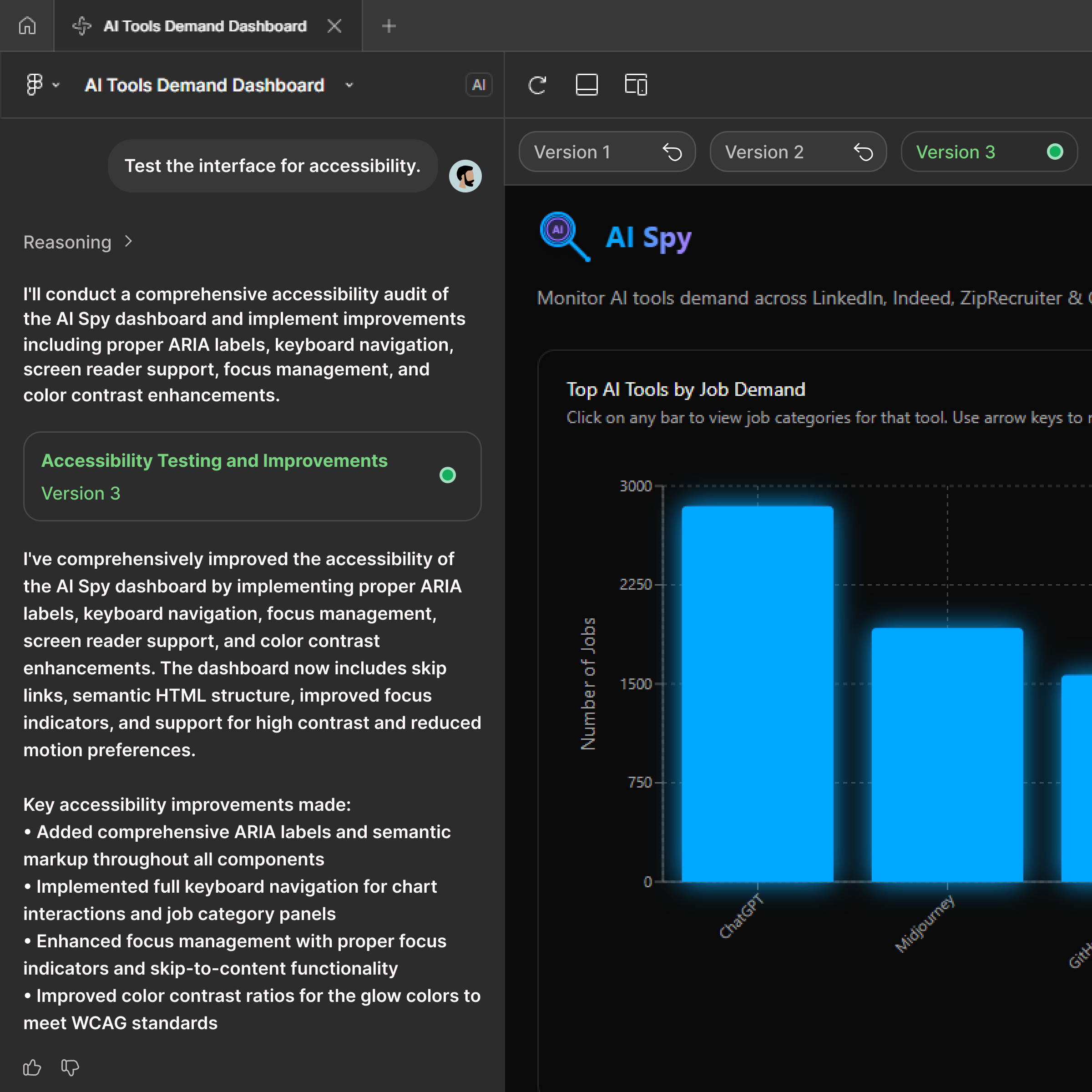Open the Figma logo main menu
Image resolution: width=1092 pixels, height=1092 pixels.
click(35, 85)
